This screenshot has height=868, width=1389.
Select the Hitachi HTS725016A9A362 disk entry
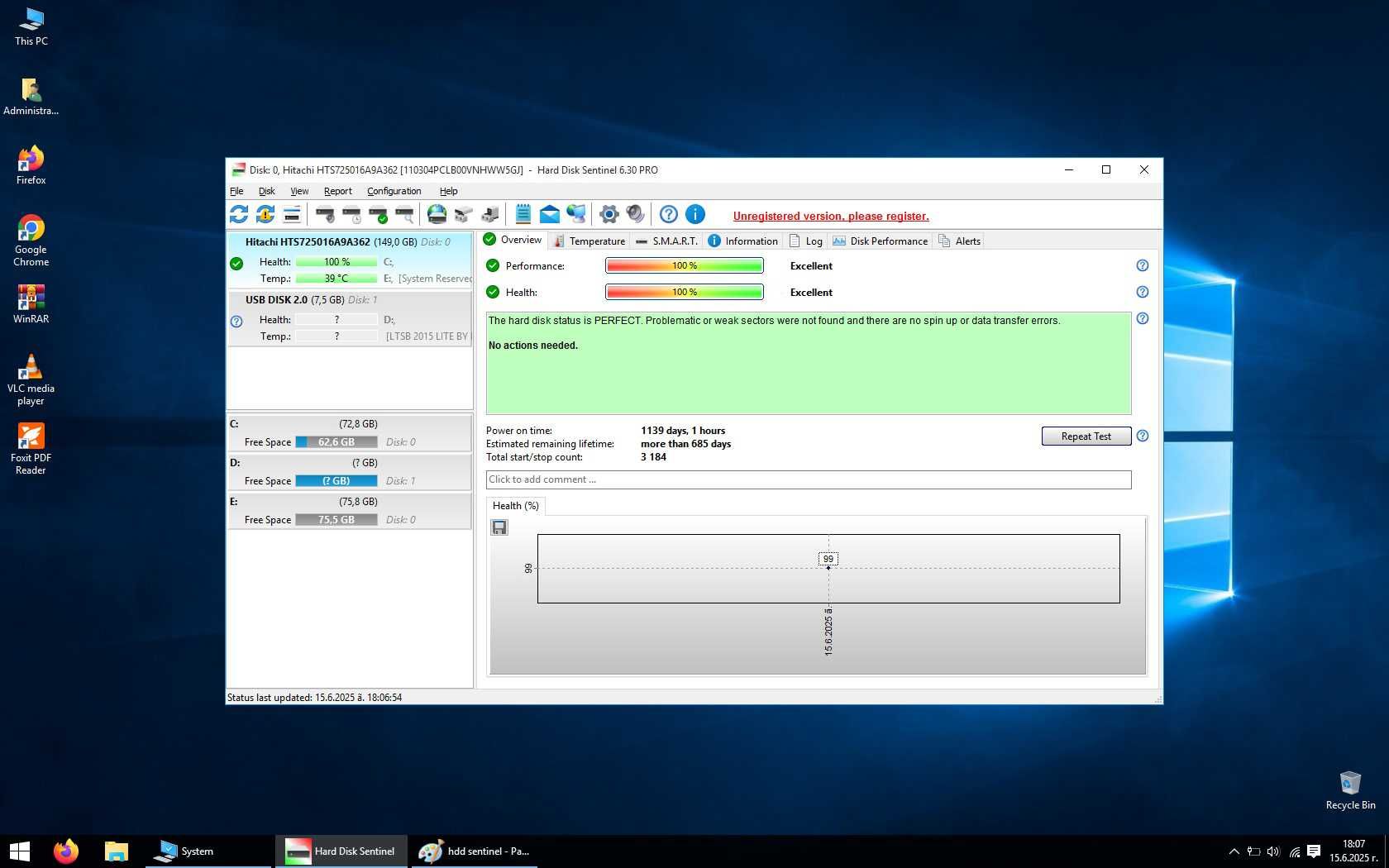pos(350,260)
